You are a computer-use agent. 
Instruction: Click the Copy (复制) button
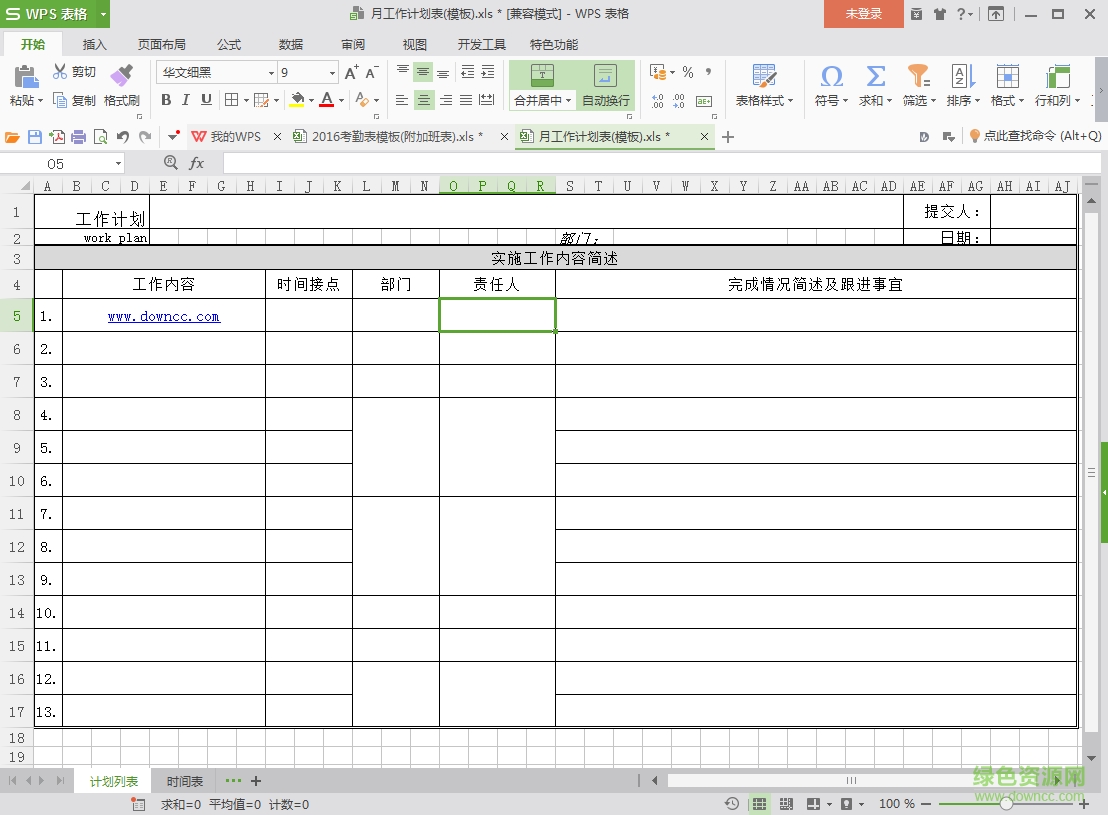pos(74,100)
